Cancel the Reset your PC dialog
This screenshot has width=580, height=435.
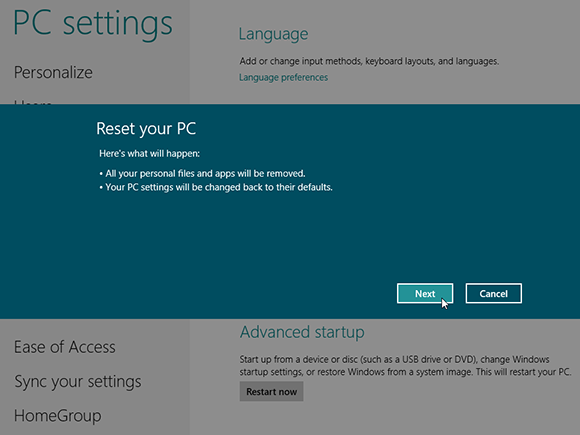coord(493,293)
